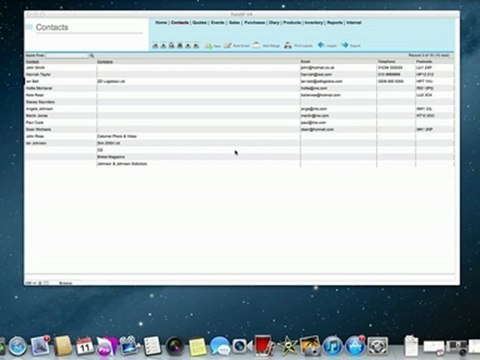Open App Store icon in Dock
The image size is (480, 360).
pyautogui.click(x=355, y=346)
